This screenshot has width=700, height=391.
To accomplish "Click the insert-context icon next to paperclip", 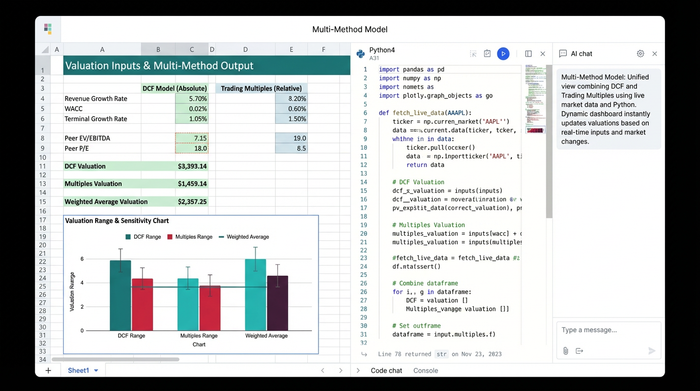I will [579, 351].
